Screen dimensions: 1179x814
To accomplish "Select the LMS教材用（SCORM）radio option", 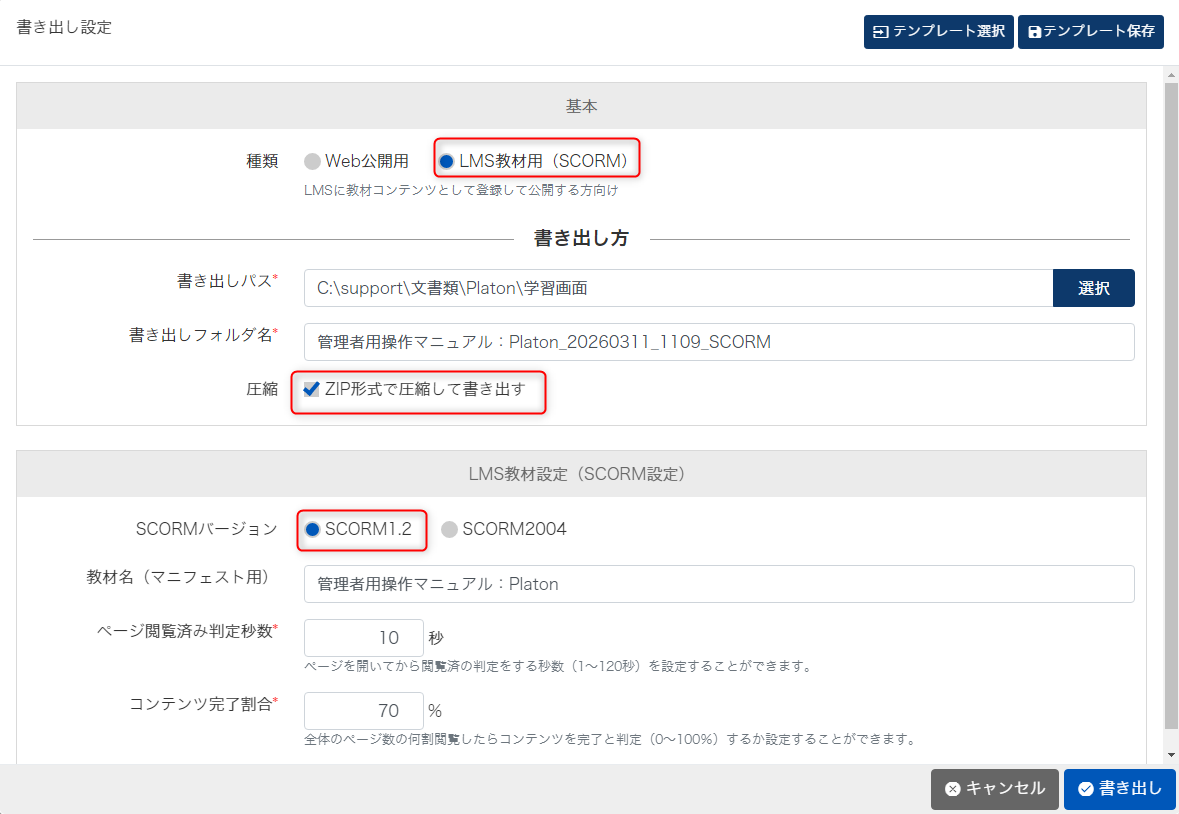I will 446,161.
